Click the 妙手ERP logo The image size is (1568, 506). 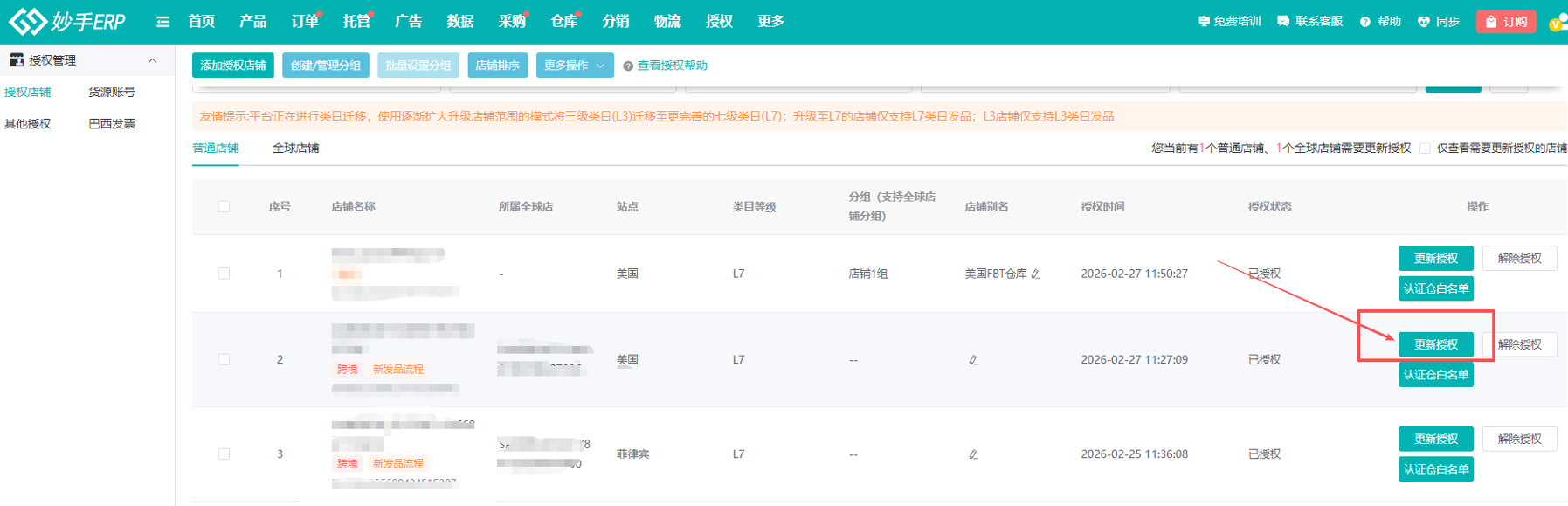tap(66, 21)
